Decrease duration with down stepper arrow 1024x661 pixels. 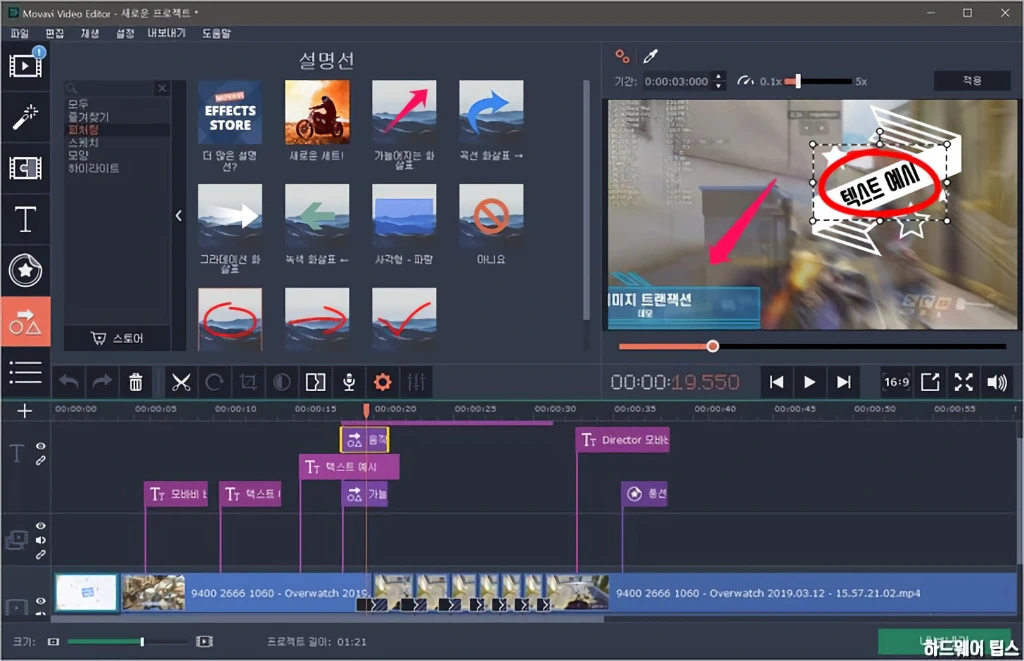pos(719,86)
